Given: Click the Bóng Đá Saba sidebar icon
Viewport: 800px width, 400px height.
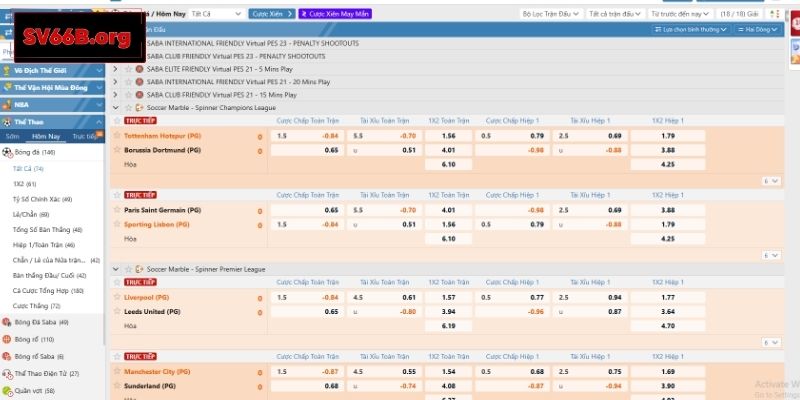Looking at the screenshot, I should 8,322.
